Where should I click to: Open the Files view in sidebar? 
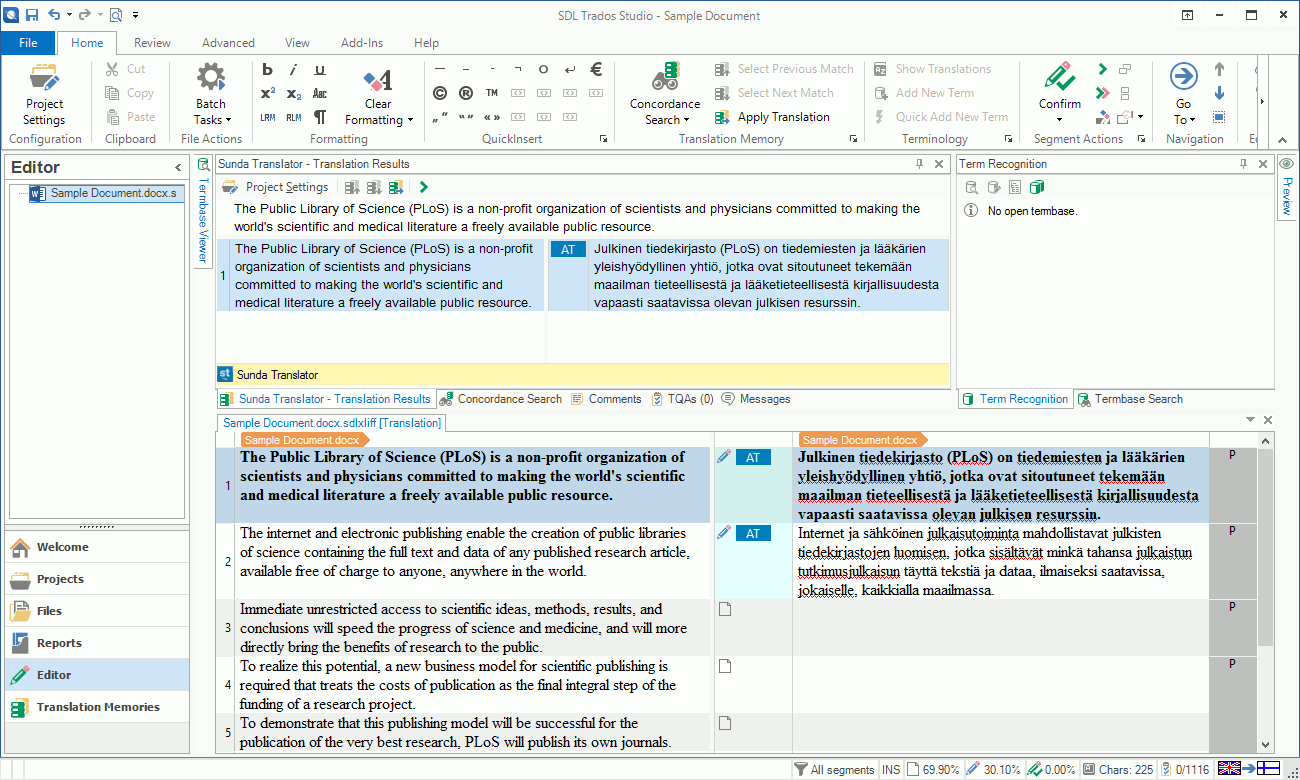[x=97, y=611]
